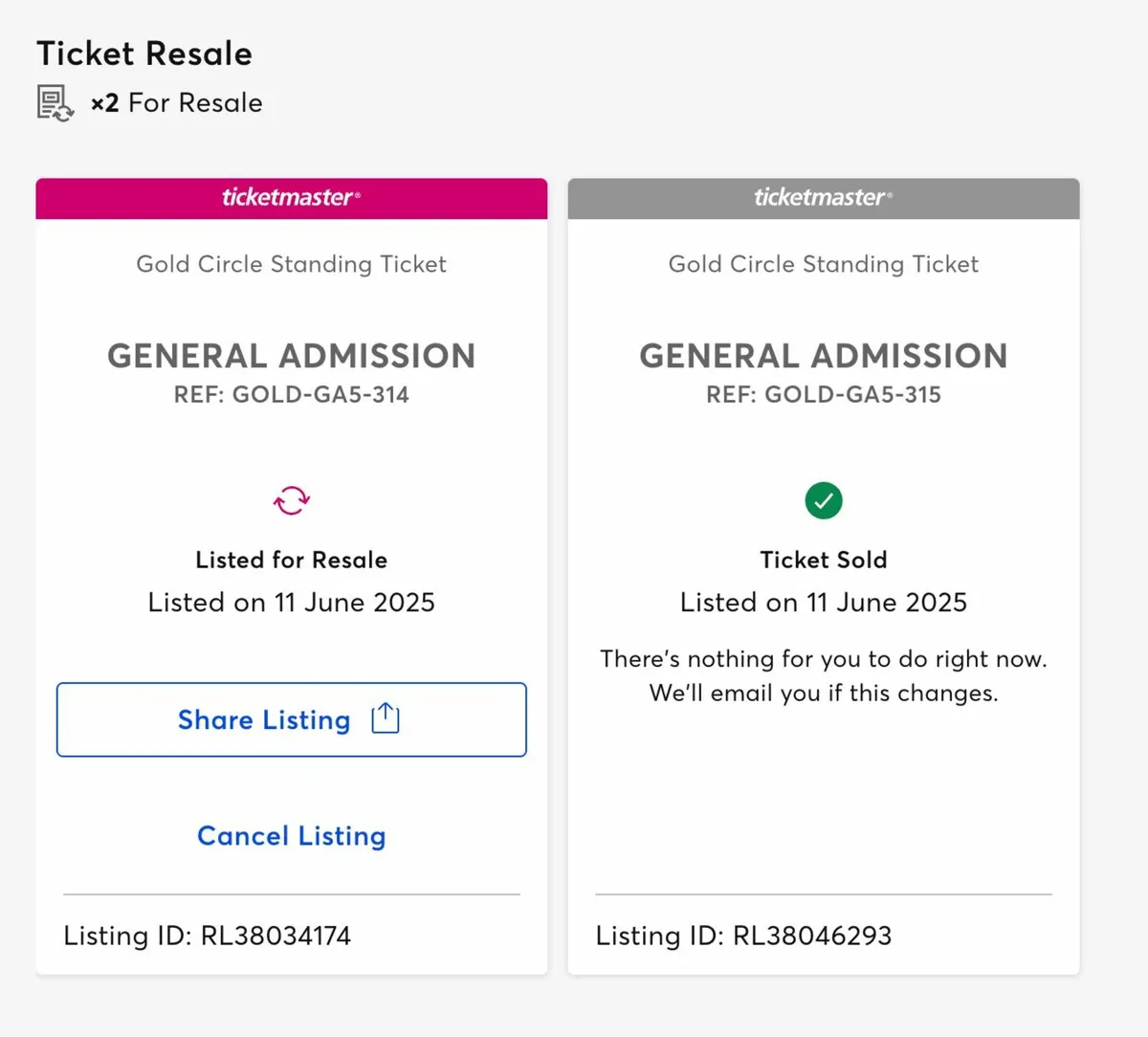
Task: Select reference GOLD-GA5-314 text
Action: coord(292,394)
